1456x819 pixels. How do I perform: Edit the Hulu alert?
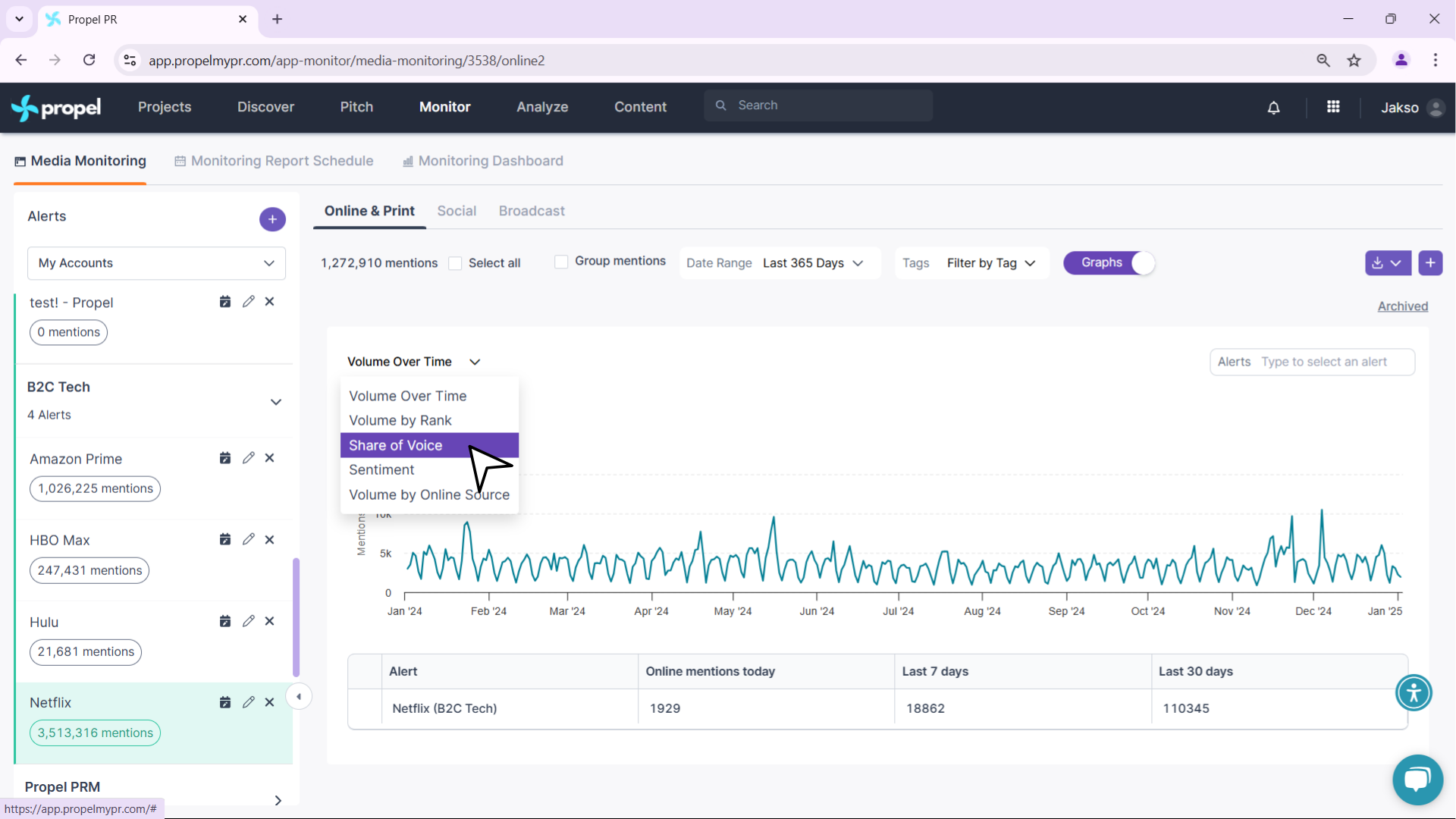[x=248, y=621]
